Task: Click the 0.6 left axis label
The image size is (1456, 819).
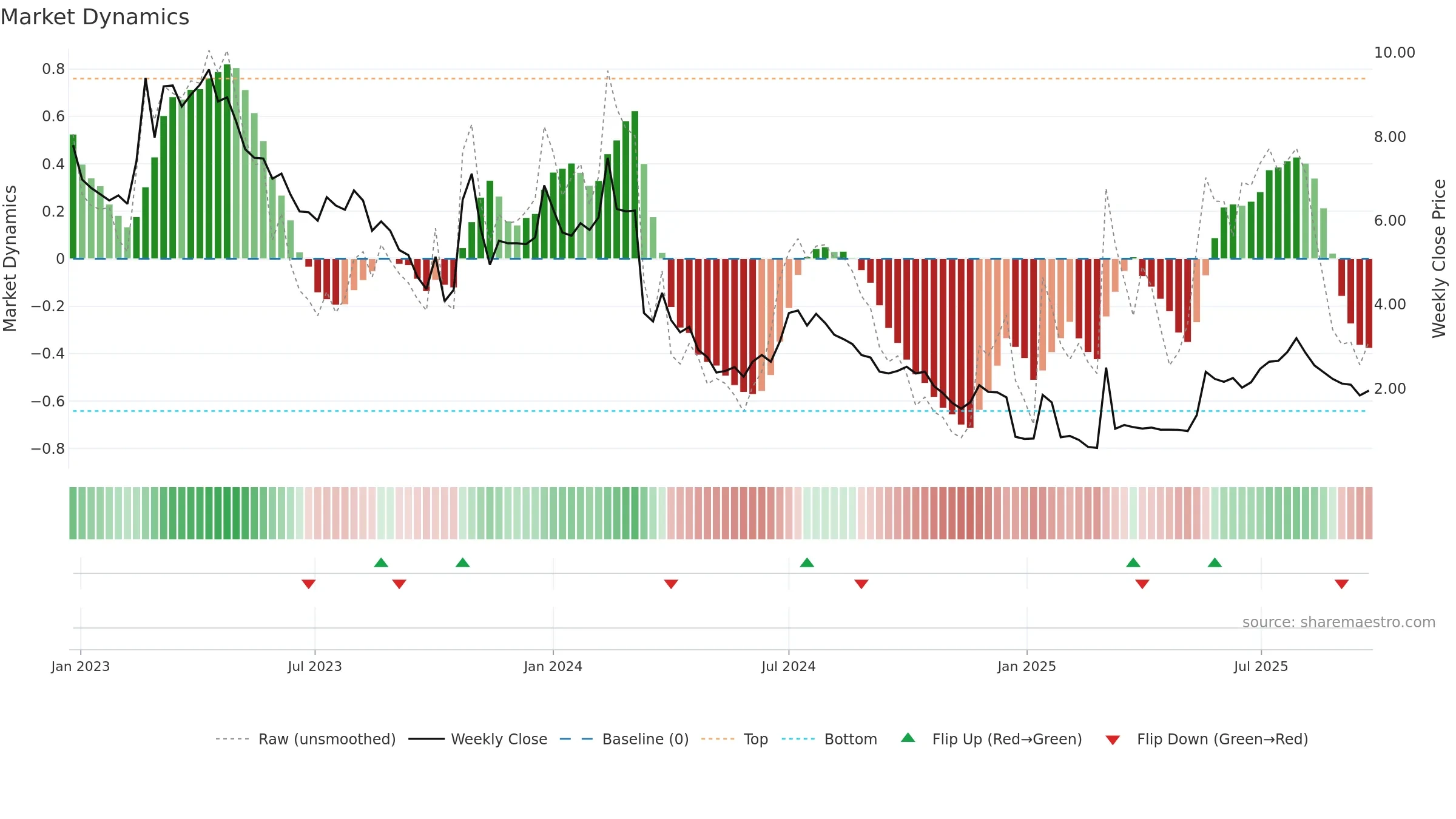Action: pos(53,116)
